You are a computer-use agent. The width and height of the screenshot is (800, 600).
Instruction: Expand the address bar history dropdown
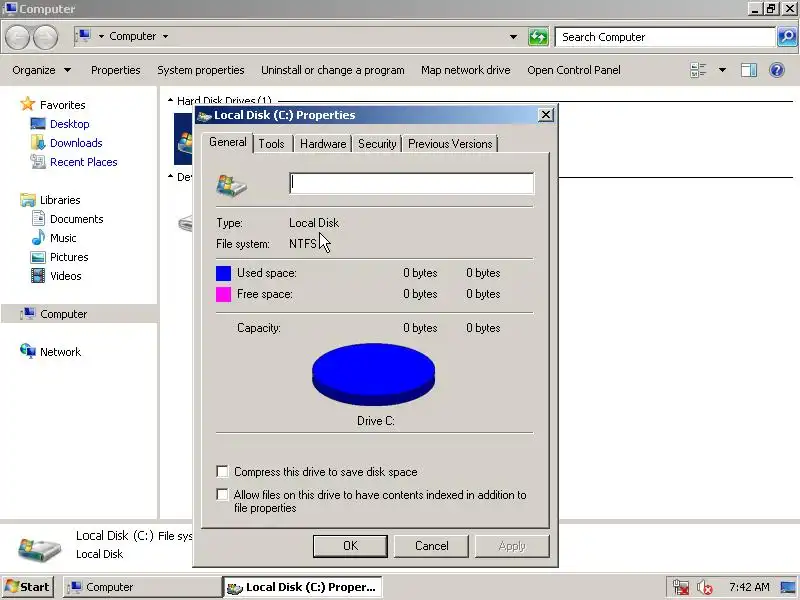(x=513, y=37)
